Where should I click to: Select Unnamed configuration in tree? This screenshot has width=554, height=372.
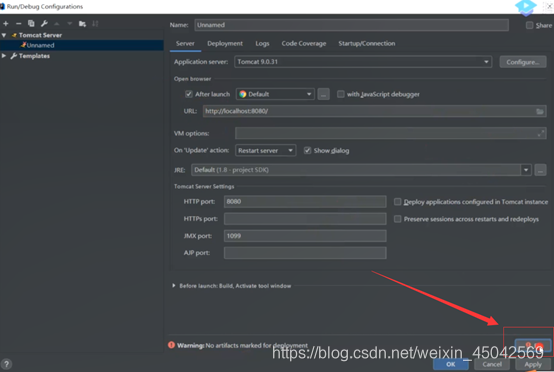pos(82,45)
